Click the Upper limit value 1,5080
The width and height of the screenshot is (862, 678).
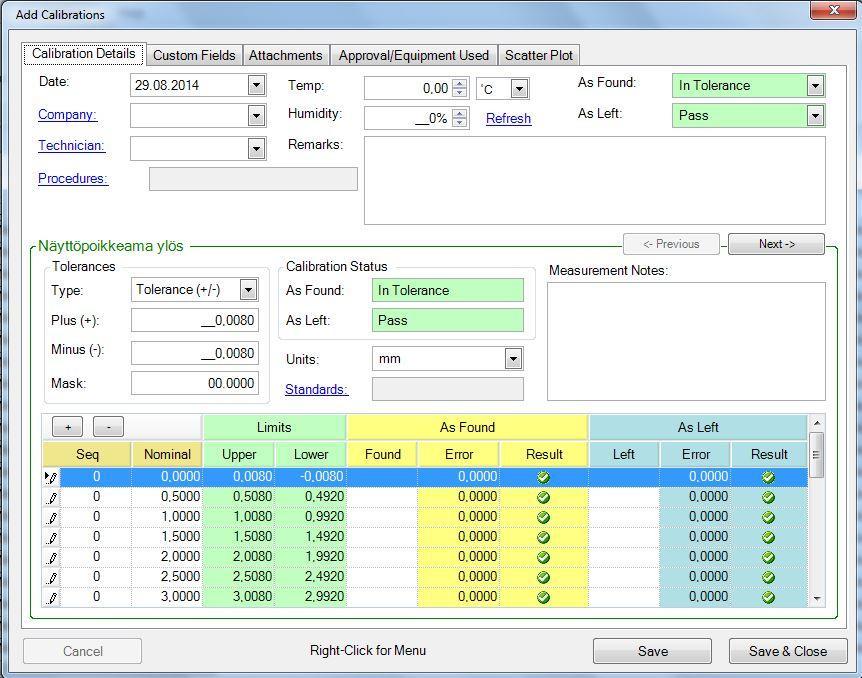click(x=252, y=537)
